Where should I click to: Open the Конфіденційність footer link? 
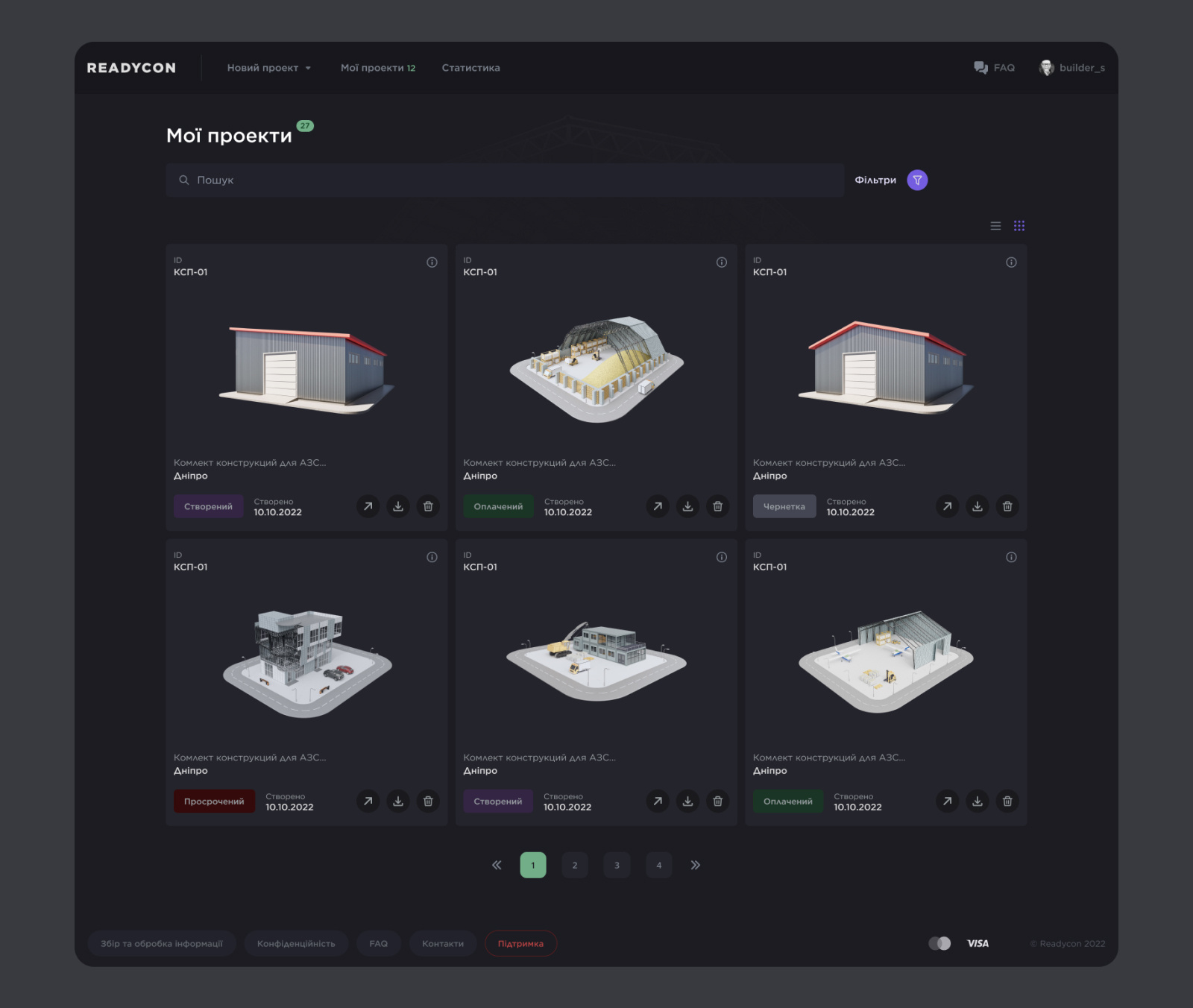296,943
